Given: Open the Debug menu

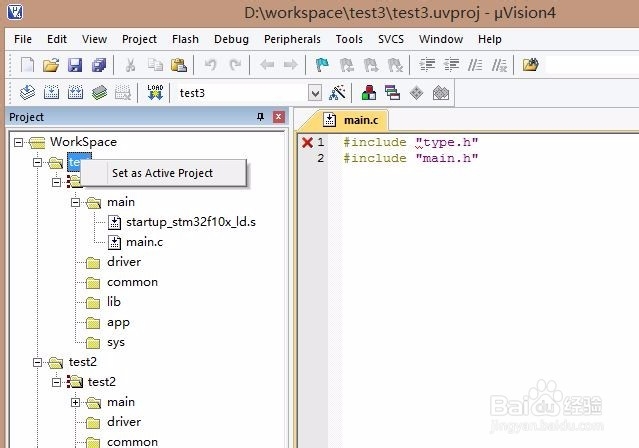Looking at the screenshot, I should pos(231,39).
